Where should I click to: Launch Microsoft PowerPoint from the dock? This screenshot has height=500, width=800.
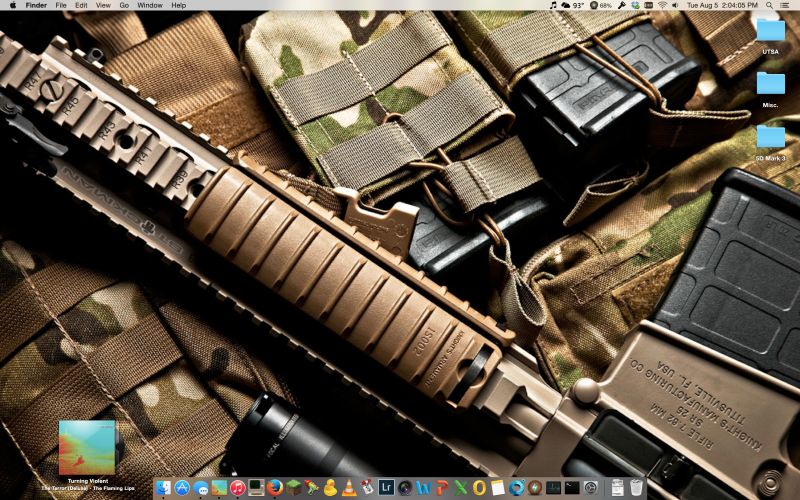(442, 488)
